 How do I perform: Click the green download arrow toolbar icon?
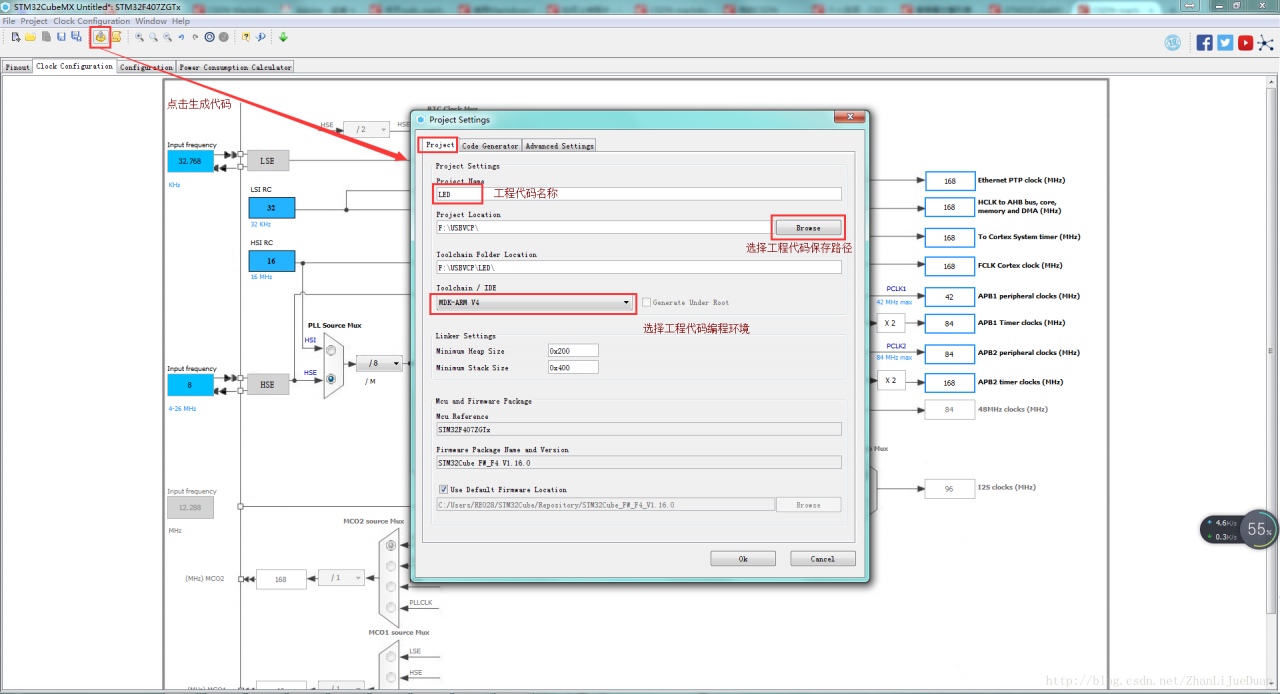click(x=283, y=37)
